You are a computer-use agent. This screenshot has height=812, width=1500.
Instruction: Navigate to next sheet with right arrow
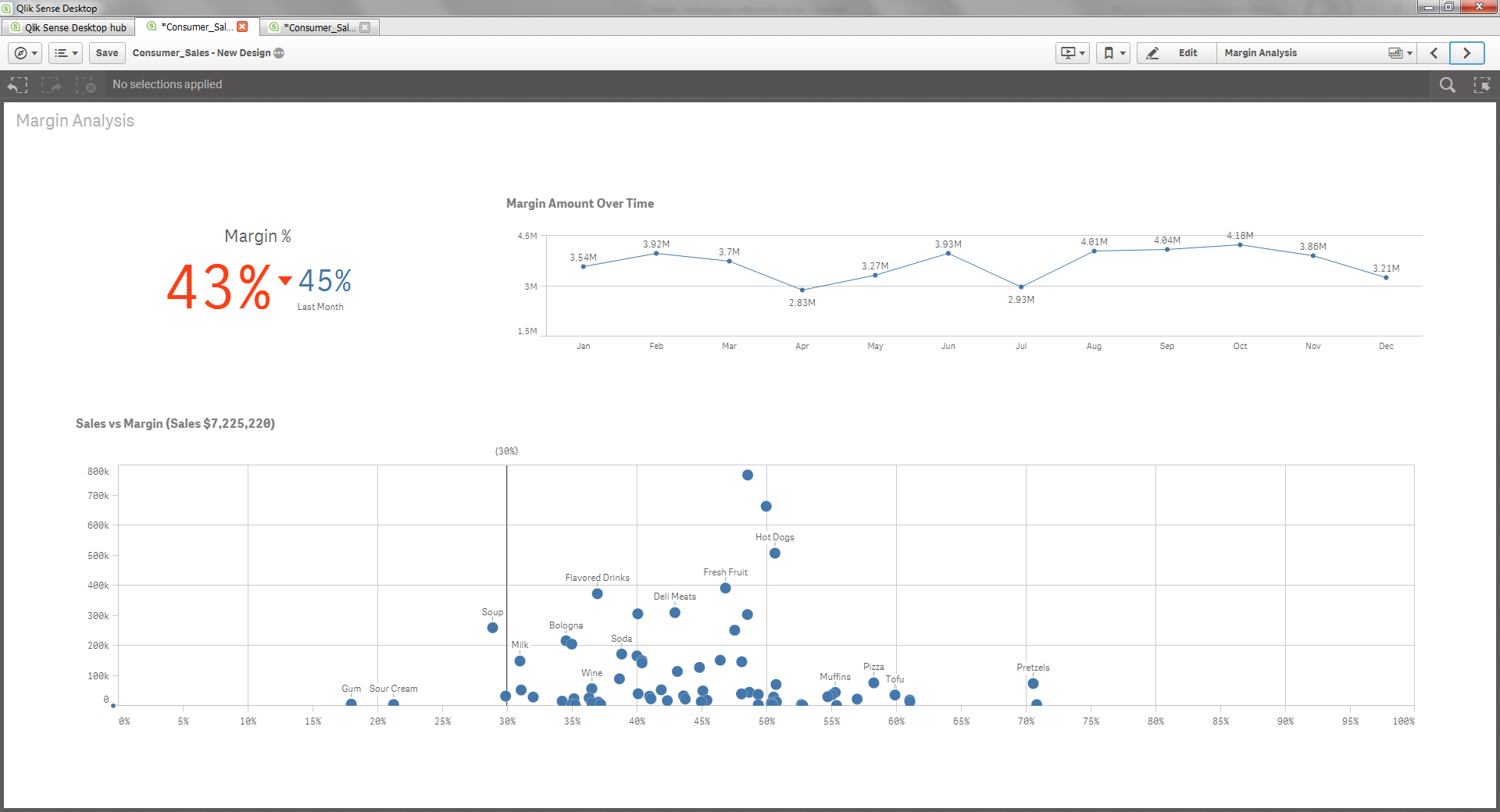tap(1466, 53)
